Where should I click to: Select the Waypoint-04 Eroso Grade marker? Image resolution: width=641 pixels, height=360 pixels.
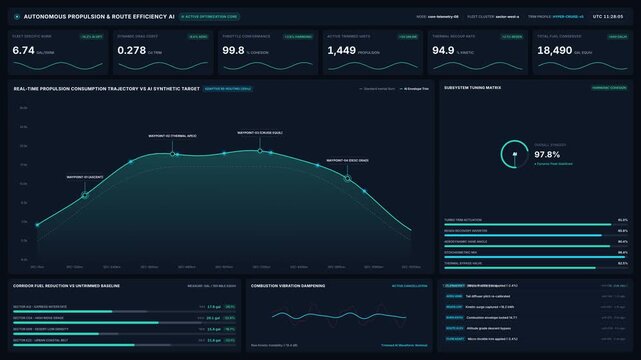click(x=347, y=178)
